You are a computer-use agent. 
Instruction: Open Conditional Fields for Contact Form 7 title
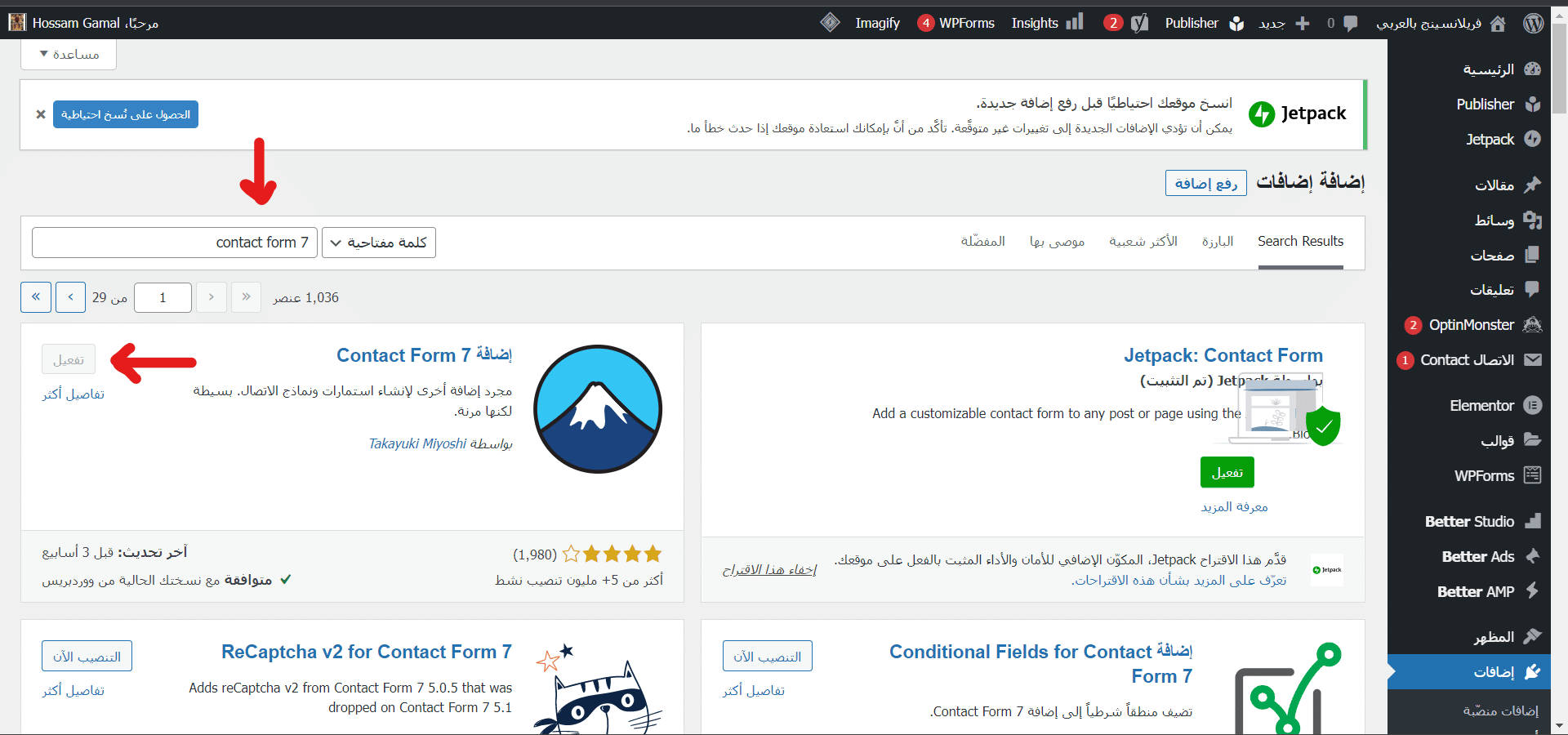coord(1040,663)
